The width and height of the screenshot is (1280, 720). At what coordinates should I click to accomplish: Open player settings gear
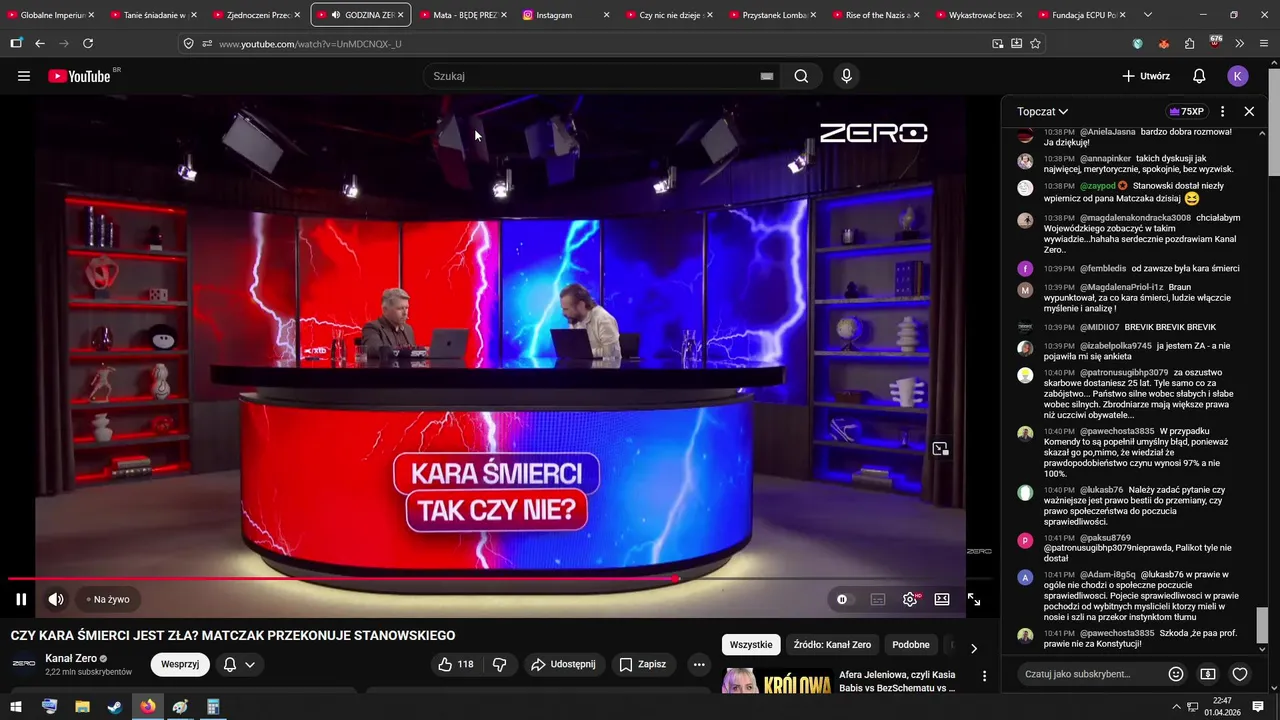(910, 599)
